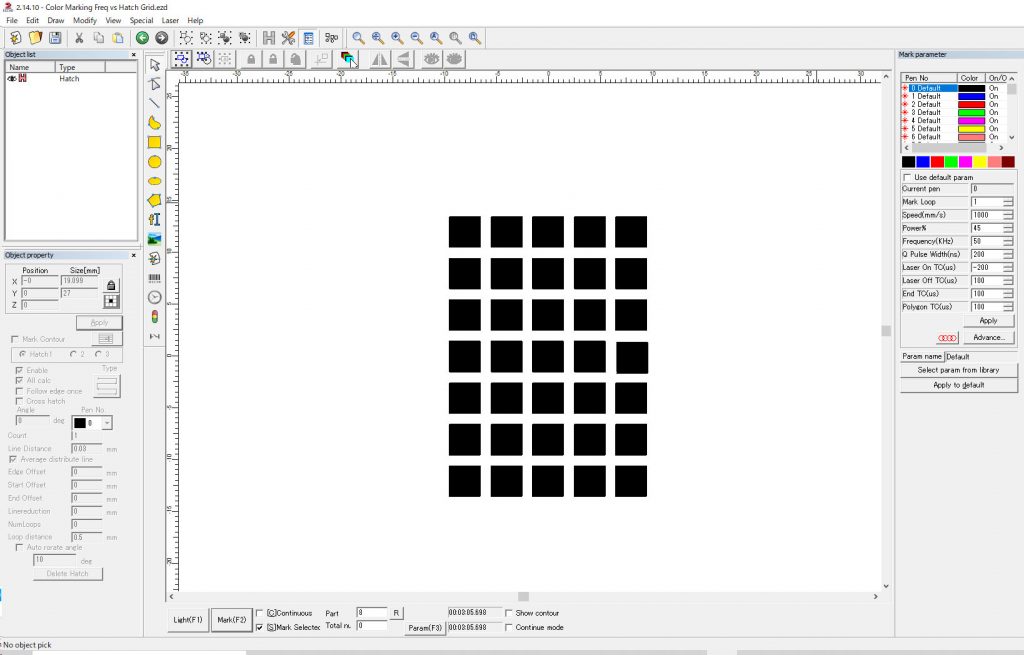Click the Power% value field
This screenshot has width=1024, height=655.
pyautogui.click(x=987, y=229)
